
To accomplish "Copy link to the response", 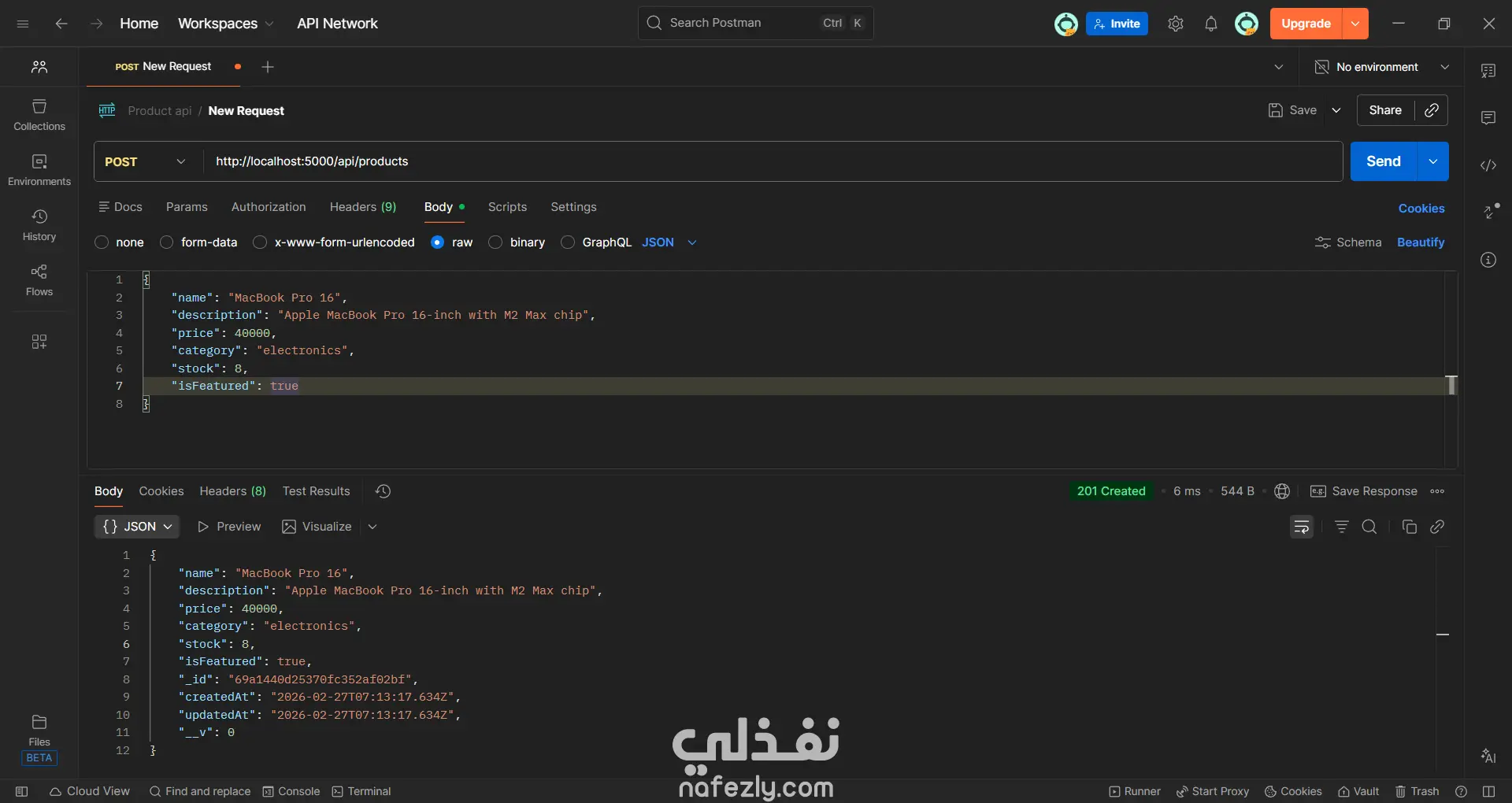I will [x=1437, y=527].
